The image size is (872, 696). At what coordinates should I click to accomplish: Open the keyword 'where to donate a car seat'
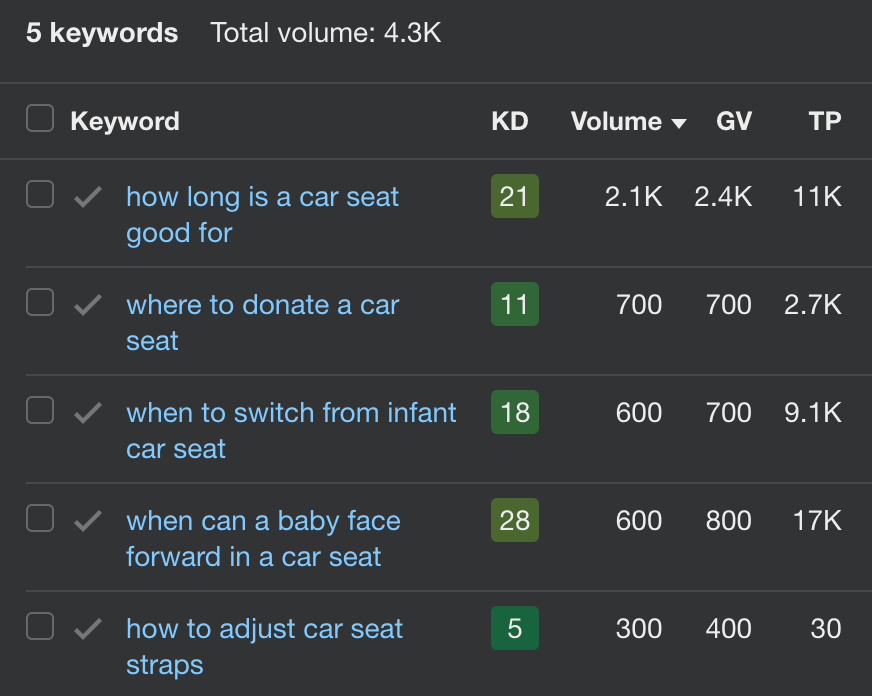pyautogui.click(x=262, y=322)
